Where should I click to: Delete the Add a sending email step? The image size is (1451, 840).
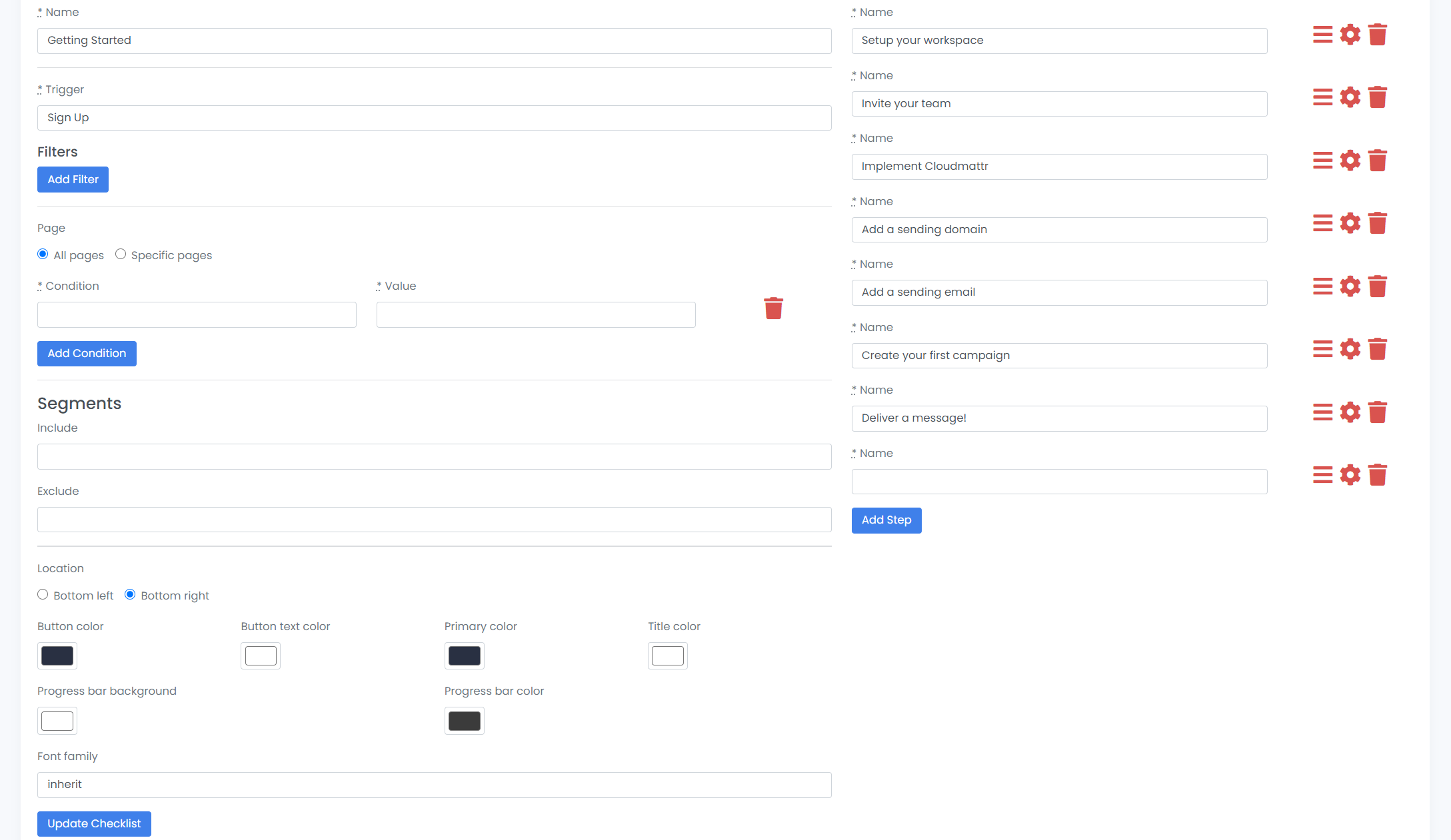[x=1377, y=286]
